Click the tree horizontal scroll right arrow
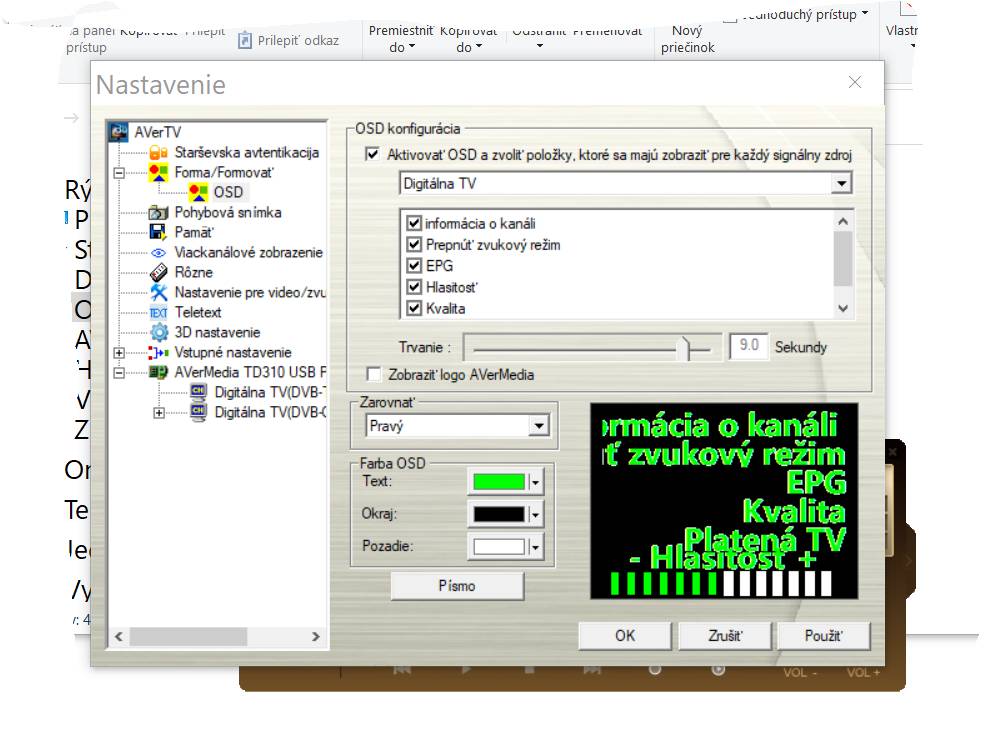This screenshot has height=734, width=991. (x=315, y=637)
